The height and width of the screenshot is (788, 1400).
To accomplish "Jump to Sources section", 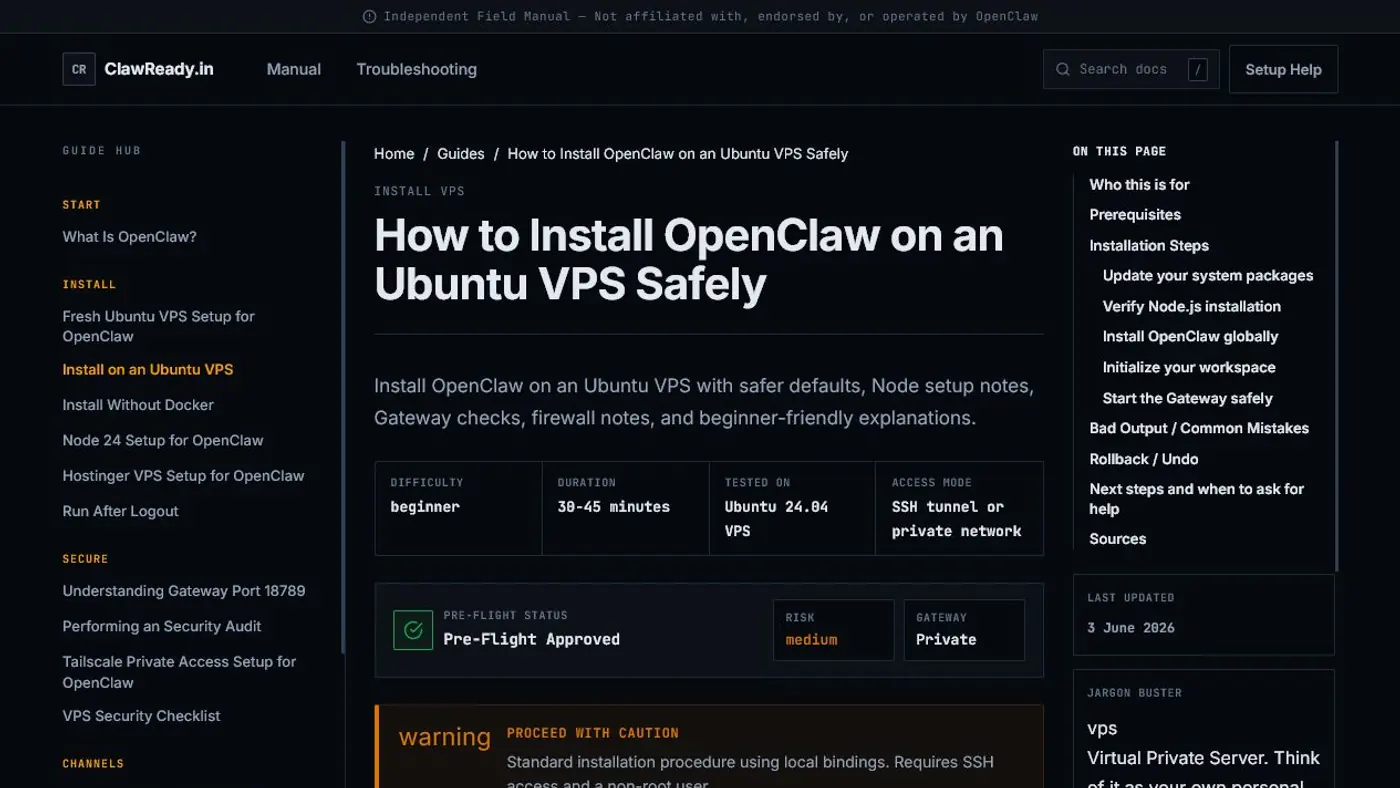I will 1118,539.
